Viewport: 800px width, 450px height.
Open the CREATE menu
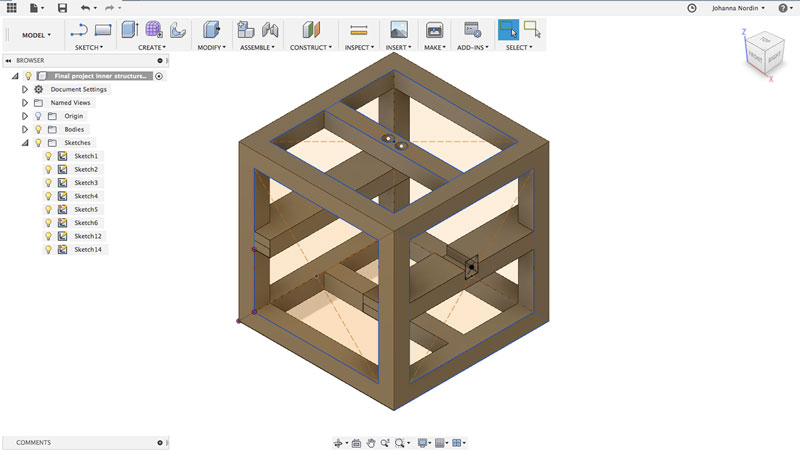tap(152, 47)
